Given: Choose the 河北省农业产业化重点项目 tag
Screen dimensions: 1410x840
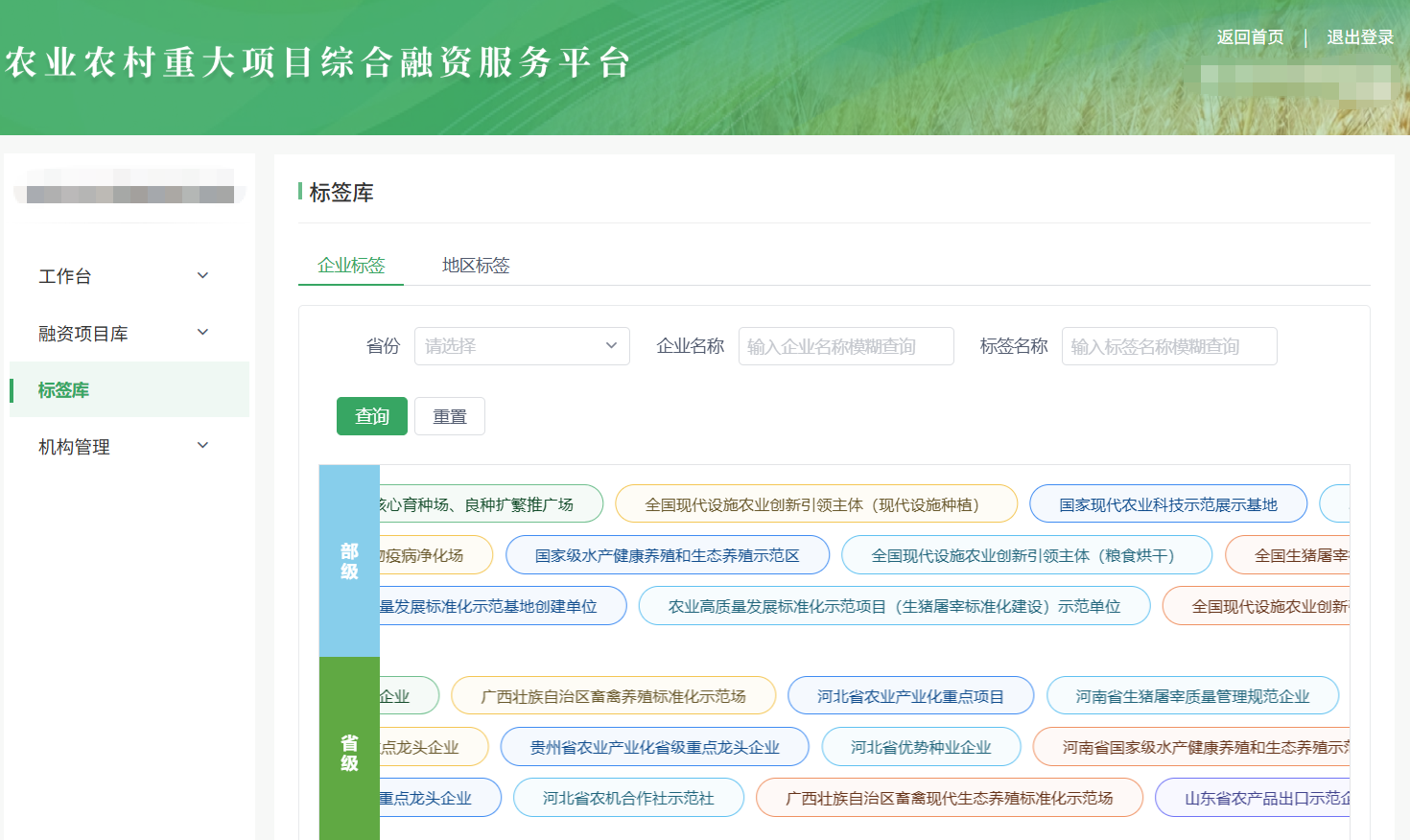Looking at the screenshot, I should pos(910,696).
